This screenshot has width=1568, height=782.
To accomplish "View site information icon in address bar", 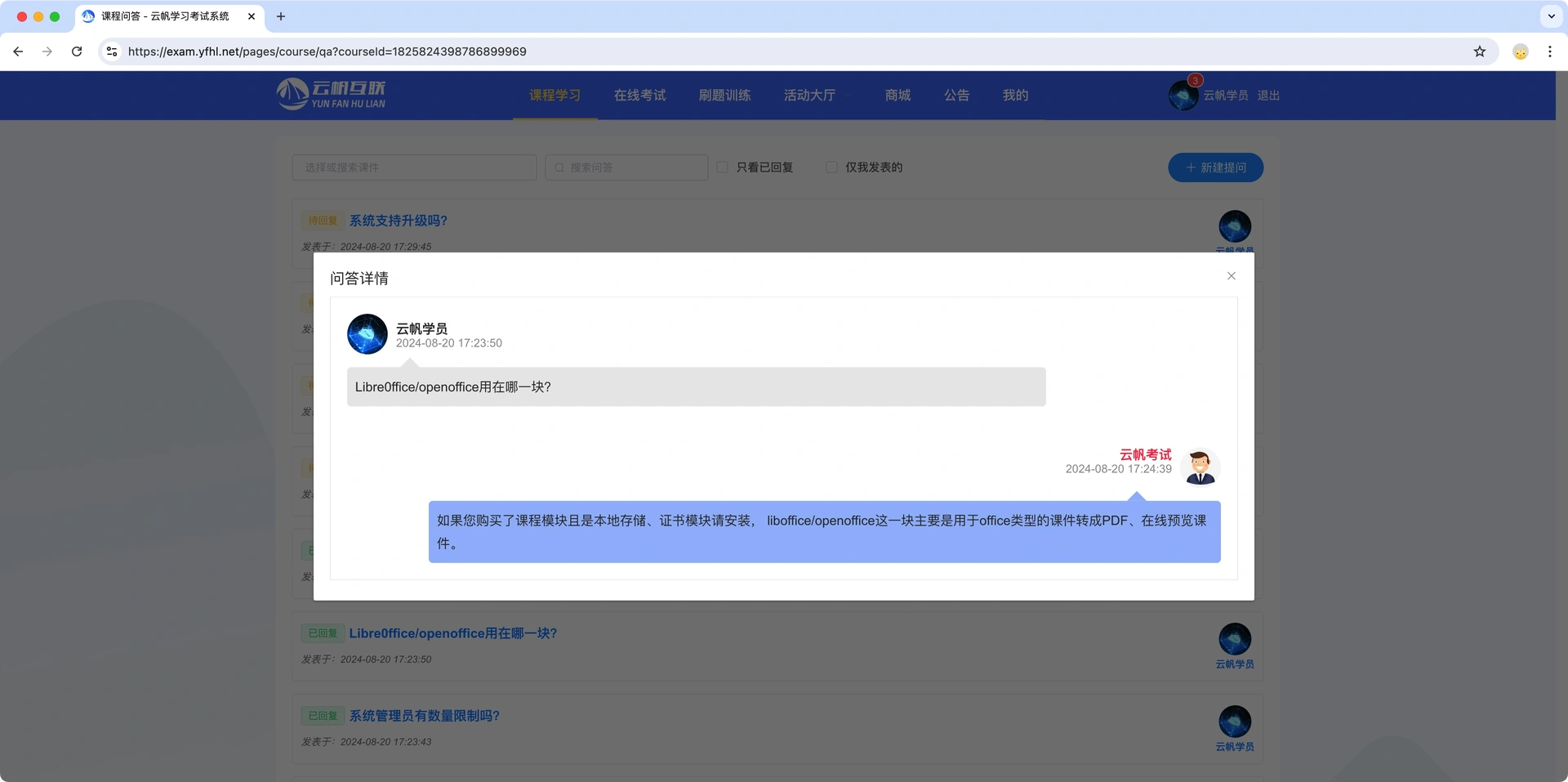I will pos(112,51).
